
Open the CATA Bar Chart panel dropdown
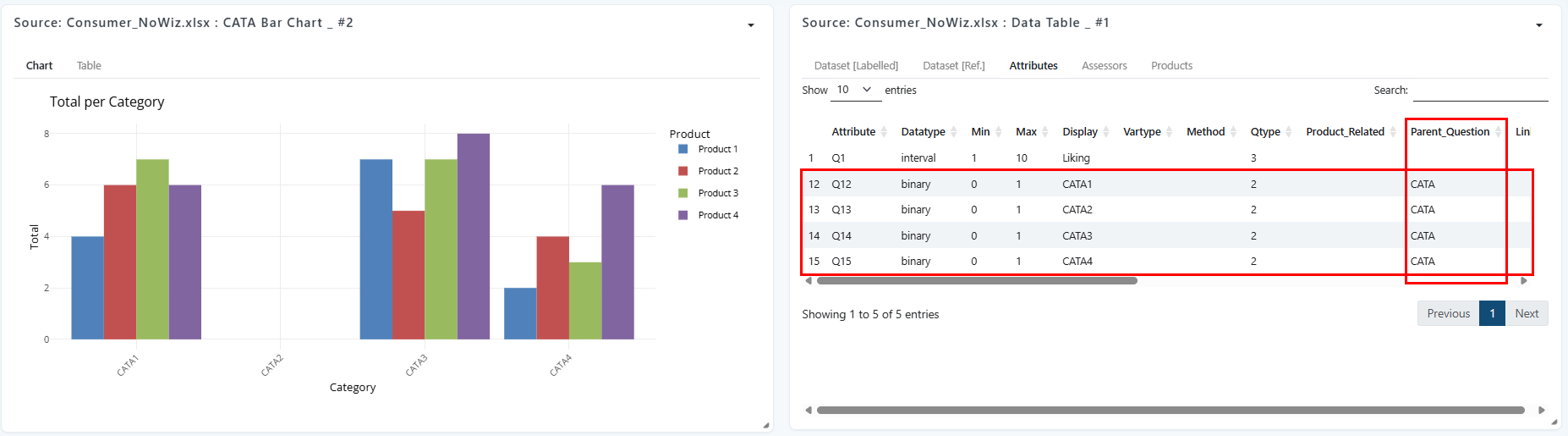tap(750, 25)
